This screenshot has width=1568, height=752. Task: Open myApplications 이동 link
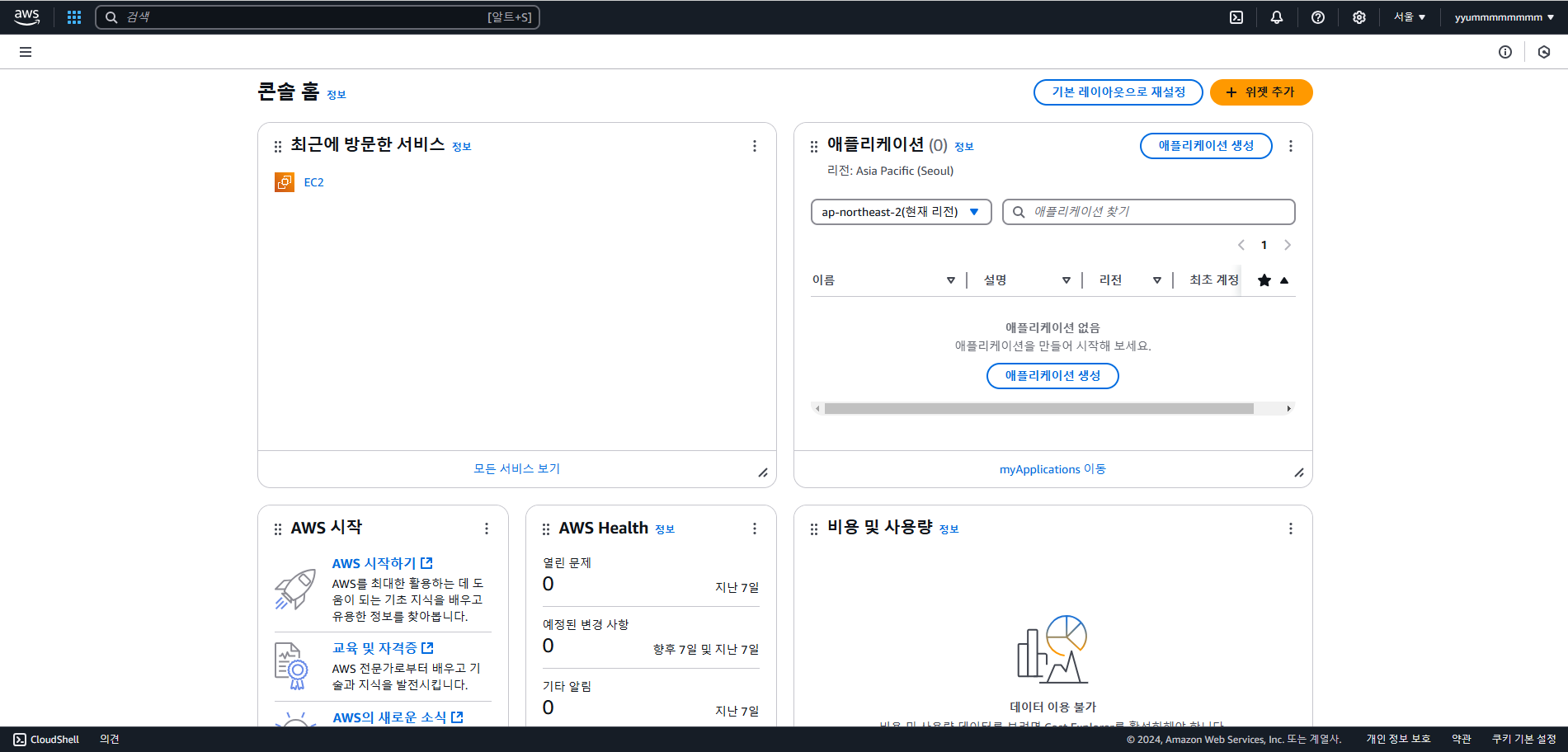click(1052, 469)
